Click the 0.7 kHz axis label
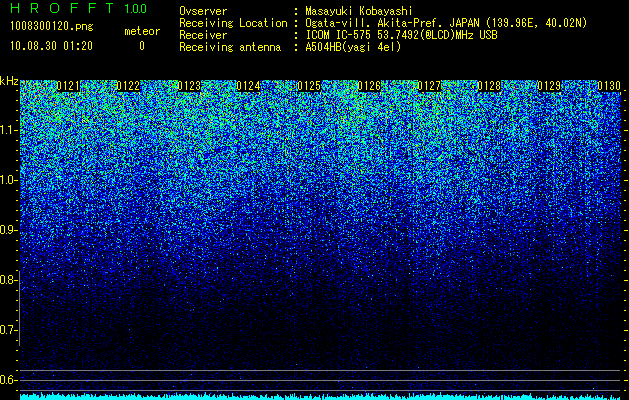The width and height of the screenshot is (629, 400). (x=8, y=330)
